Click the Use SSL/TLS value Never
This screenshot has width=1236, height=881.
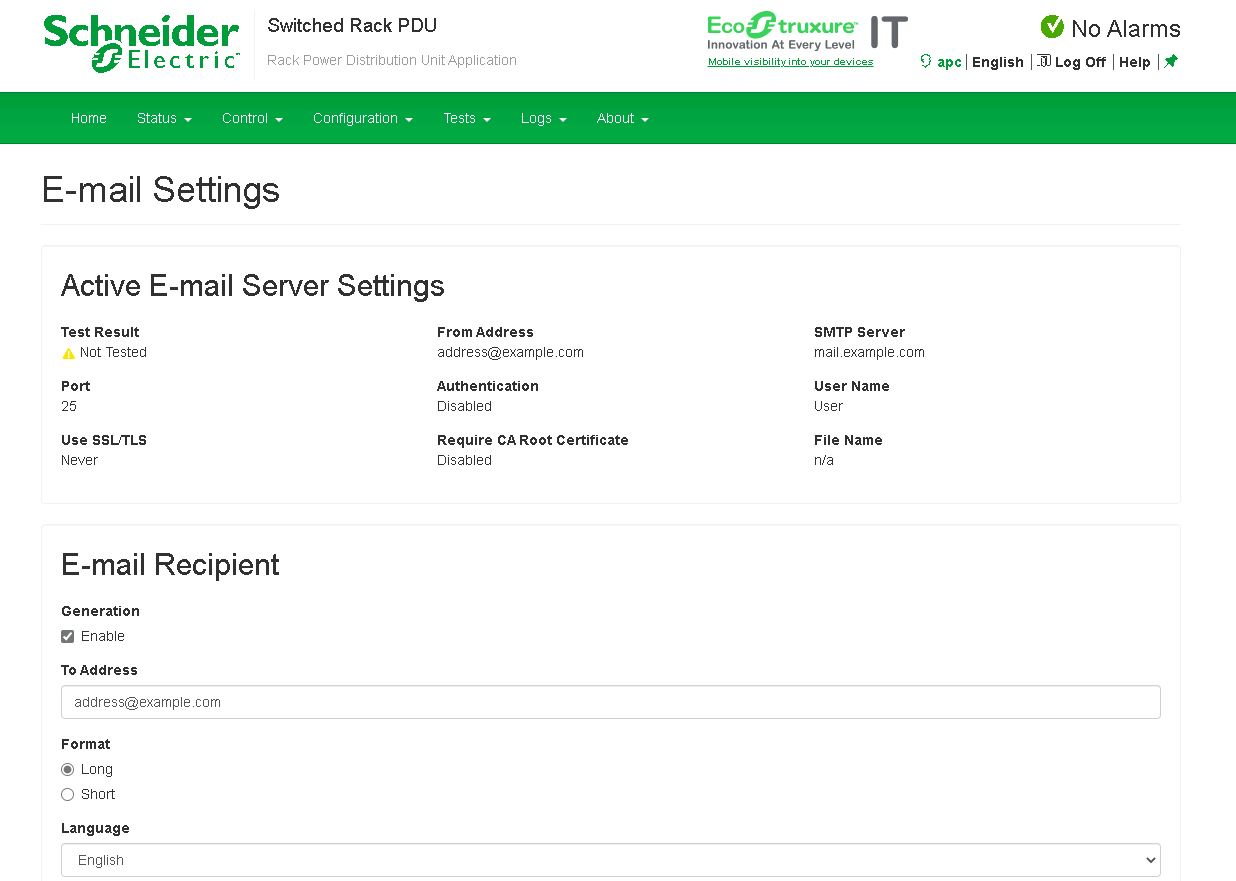79,460
